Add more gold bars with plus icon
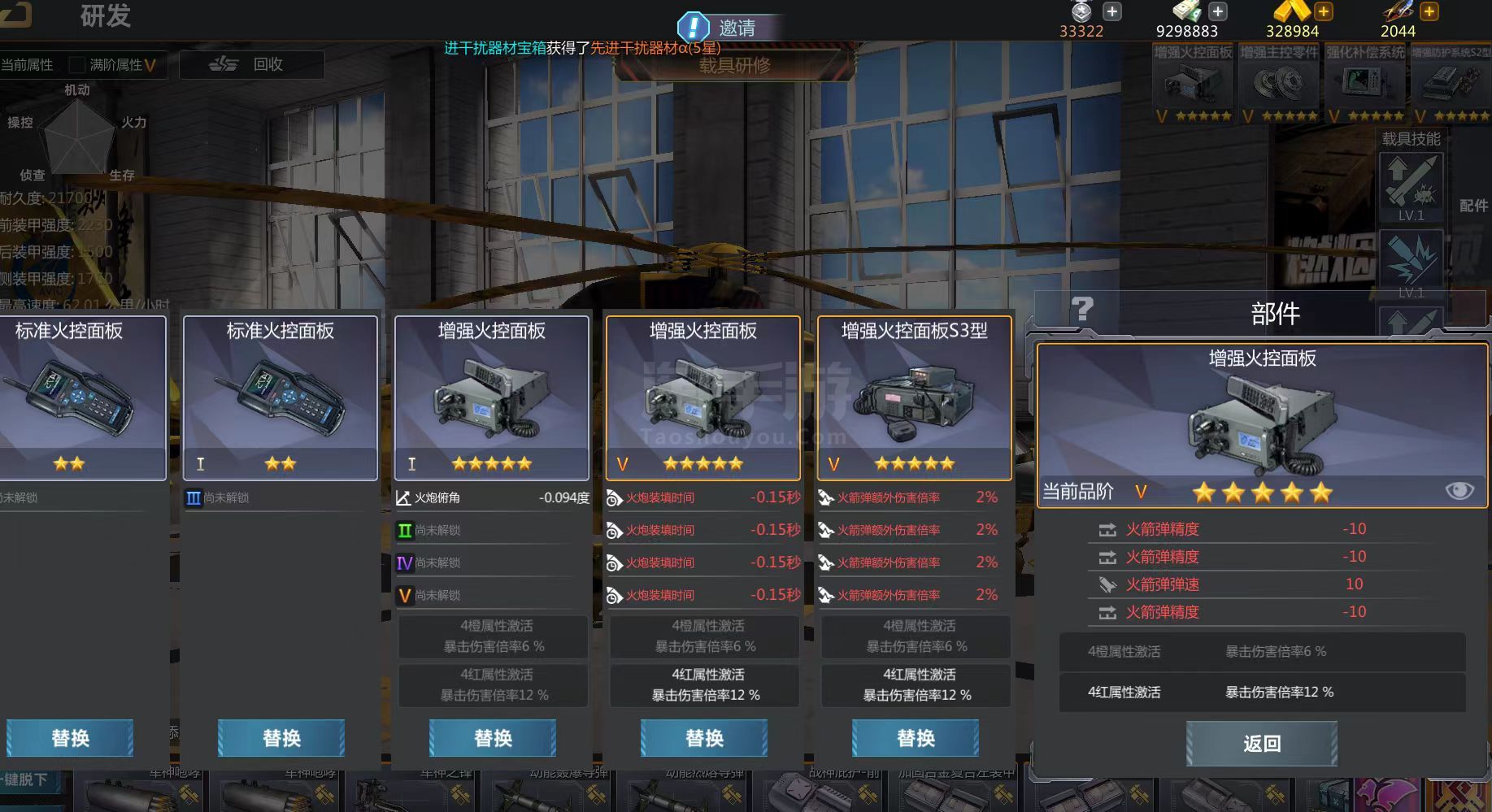The image size is (1492, 812). click(1323, 11)
